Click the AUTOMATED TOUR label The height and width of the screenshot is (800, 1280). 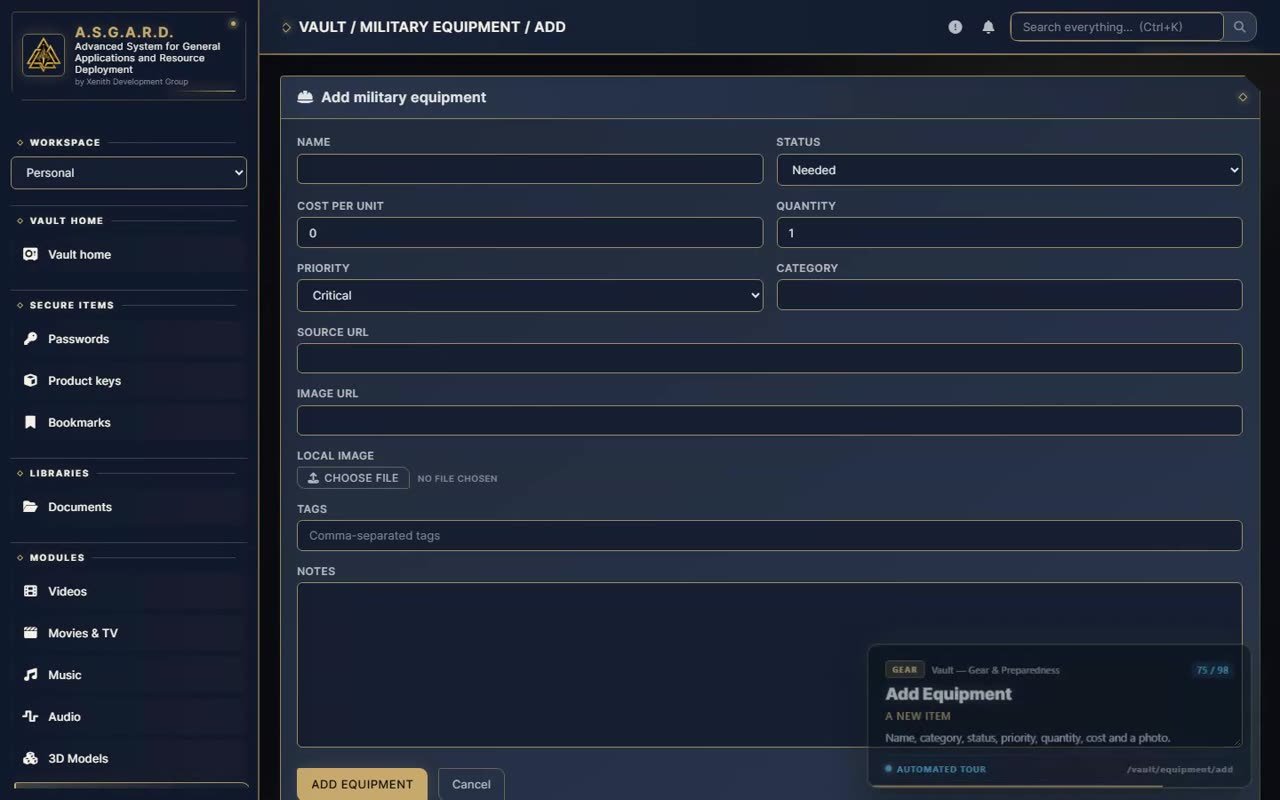(x=941, y=769)
